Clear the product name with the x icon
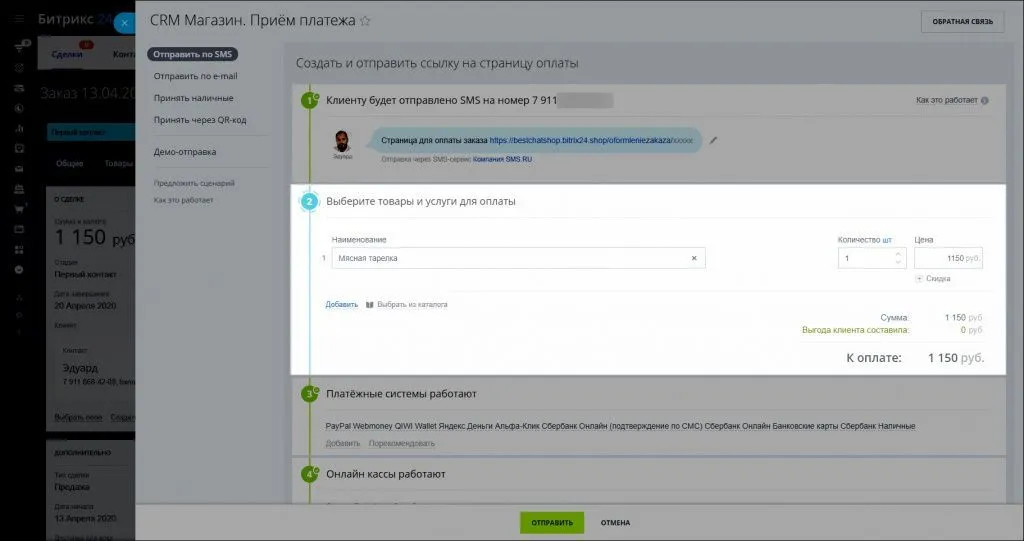Screen dimensions: 1024x541 [x=694, y=258]
